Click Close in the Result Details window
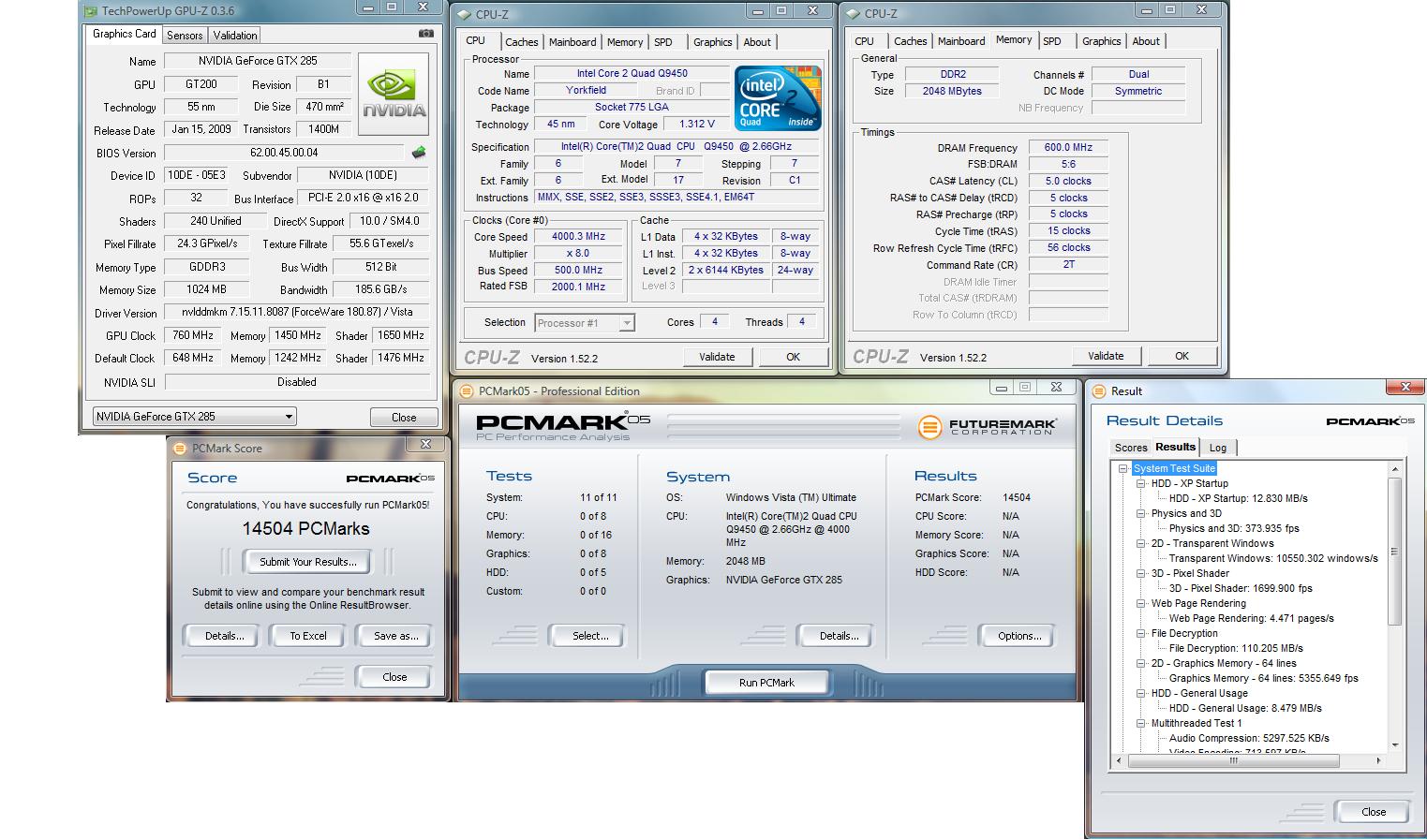Viewport: 1427px width, 840px height. click(1373, 812)
